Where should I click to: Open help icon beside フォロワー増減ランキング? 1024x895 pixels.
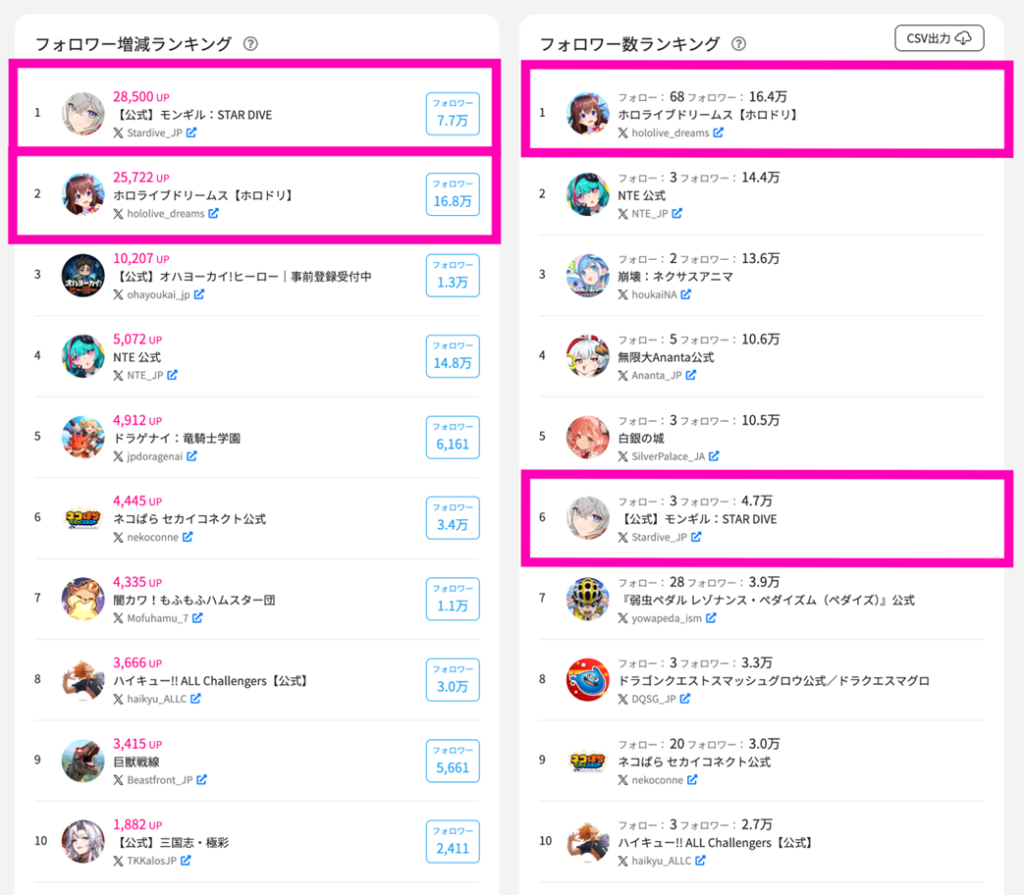pyautogui.click(x=250, y=44)
